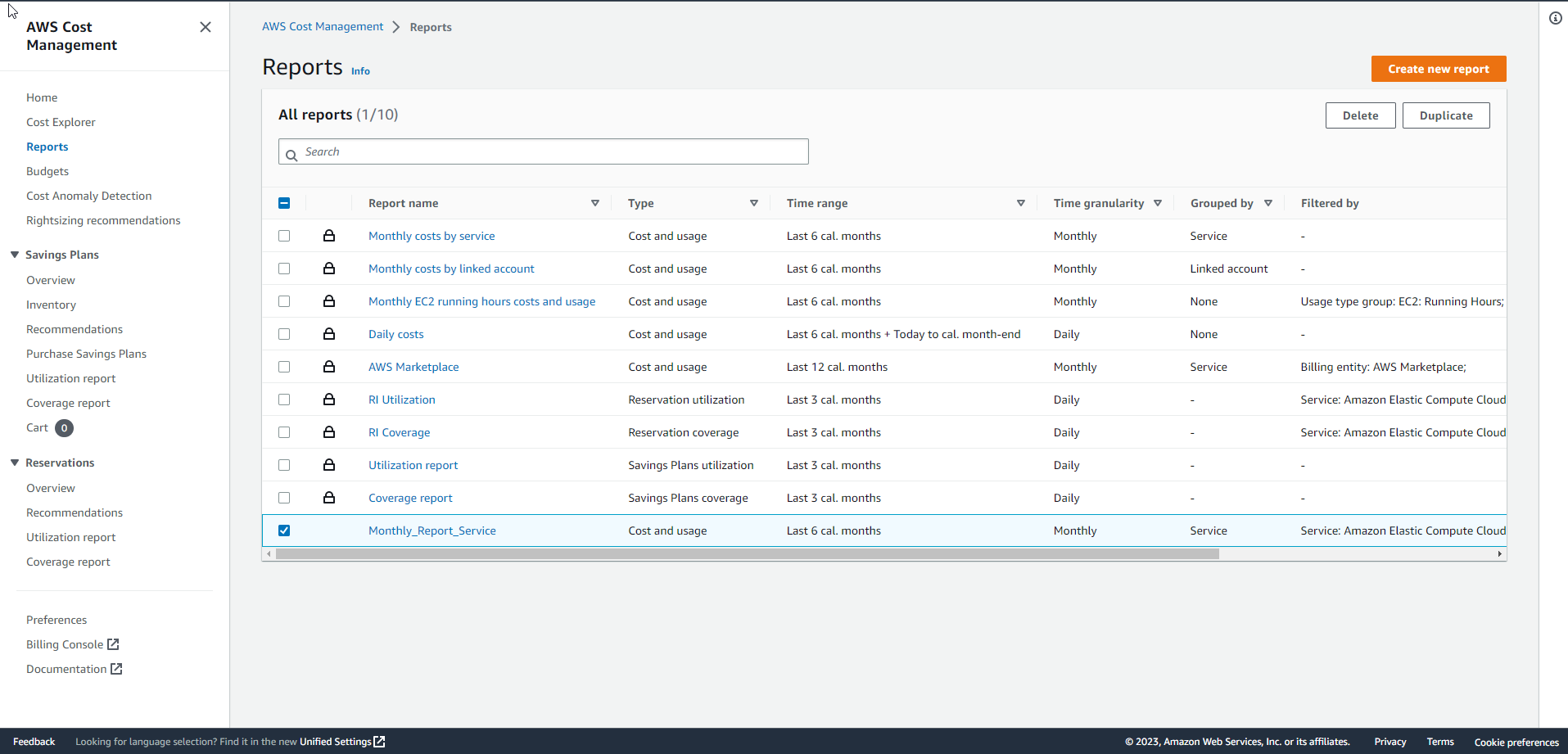Click the lock icon for Monthly costs by linked account
1568x754 pixels.
[329, 269]
